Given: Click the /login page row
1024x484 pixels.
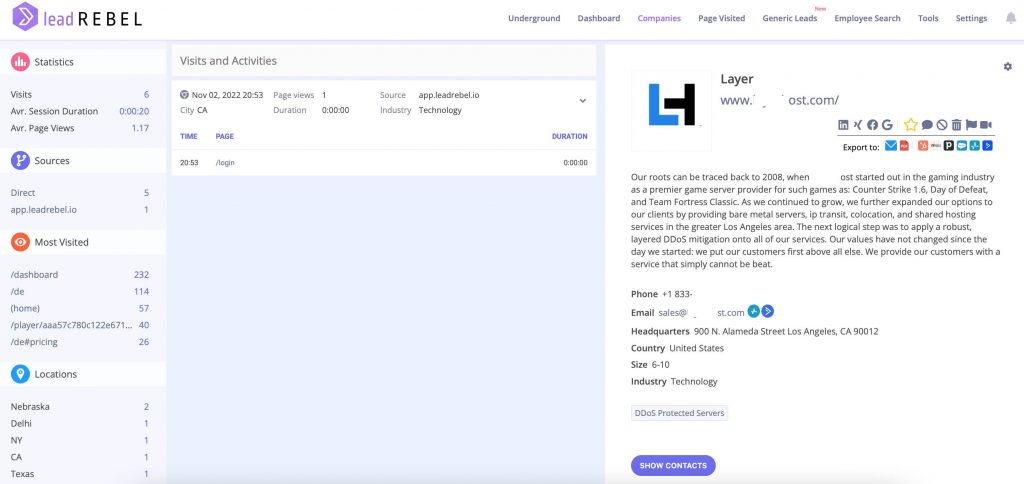Looking at the screenshot, I should pos(384,163).
